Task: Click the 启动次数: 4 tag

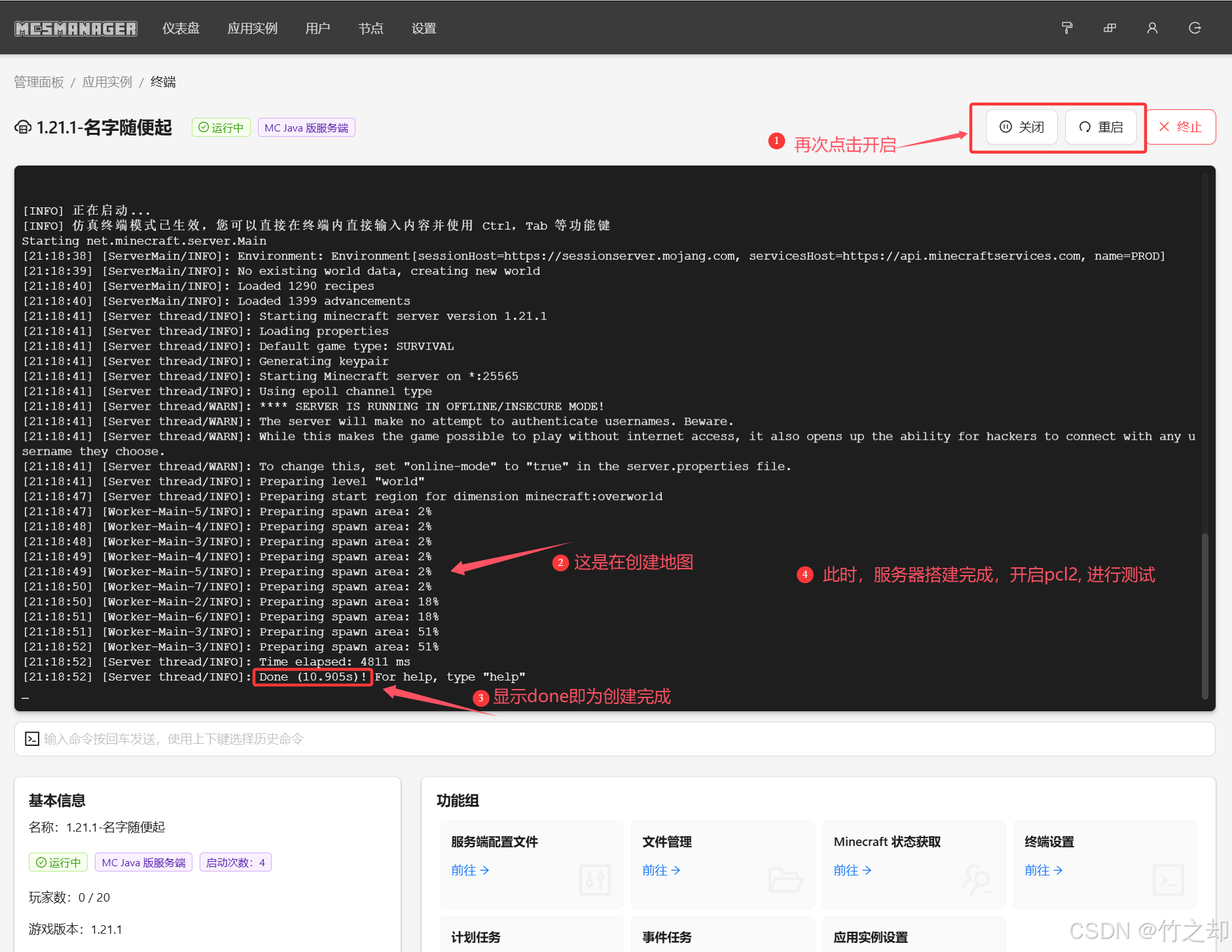Action: [236, 862]
